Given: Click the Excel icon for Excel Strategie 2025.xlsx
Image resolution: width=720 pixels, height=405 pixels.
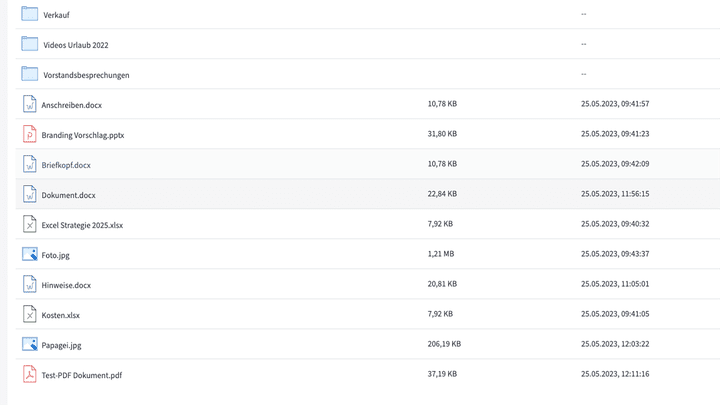Looking at the screenshot, I should [x=30, y=224].
